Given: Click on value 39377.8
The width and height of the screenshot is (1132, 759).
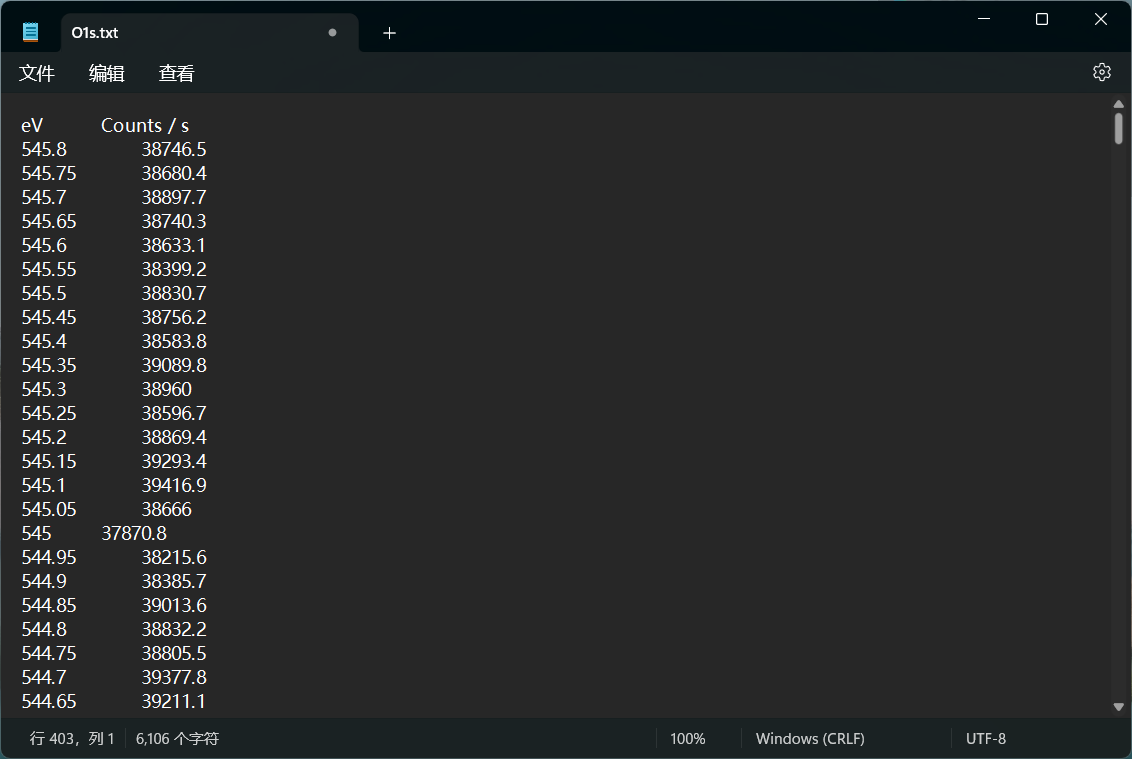Looking at the screenshot, I should click(174, 677).
